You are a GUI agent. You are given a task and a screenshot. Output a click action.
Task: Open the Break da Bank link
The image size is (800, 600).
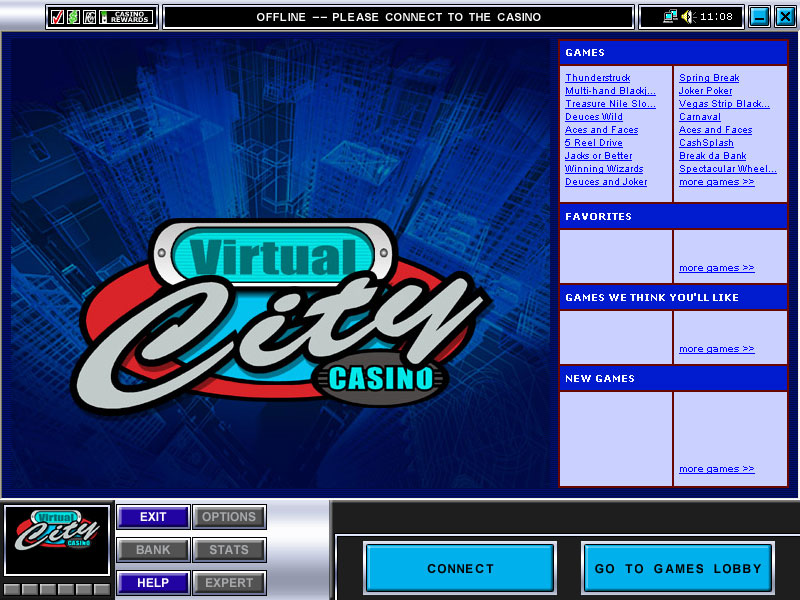(x=712, y=156)
